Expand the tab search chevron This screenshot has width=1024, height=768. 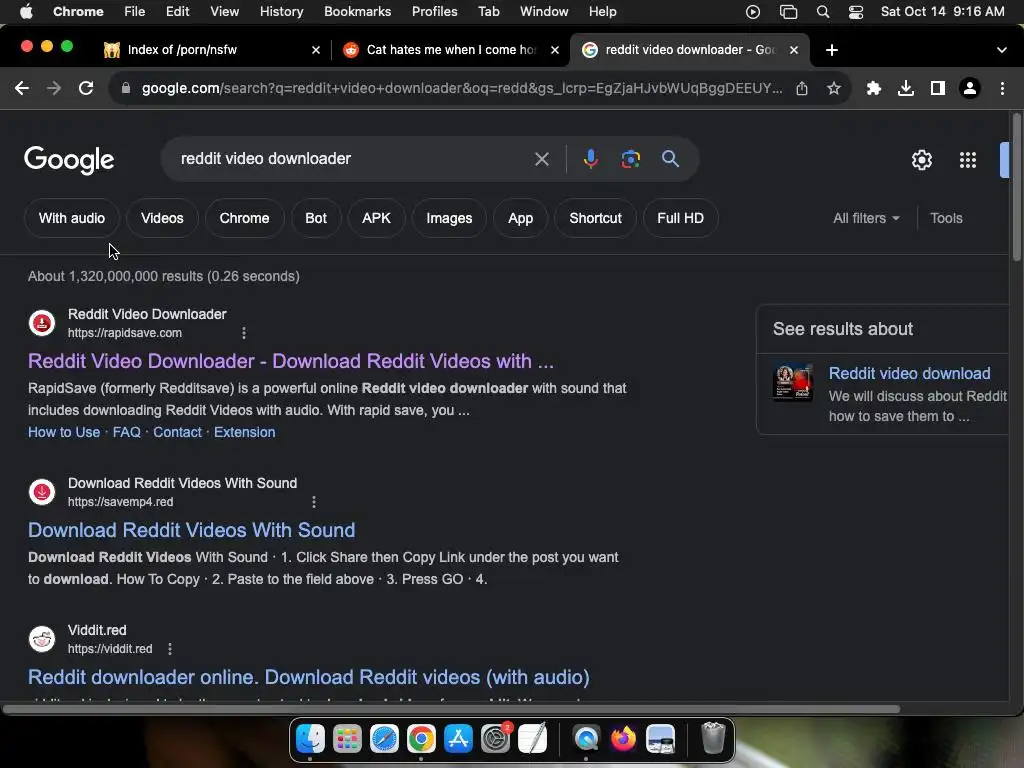click(x=1002, y=50)
